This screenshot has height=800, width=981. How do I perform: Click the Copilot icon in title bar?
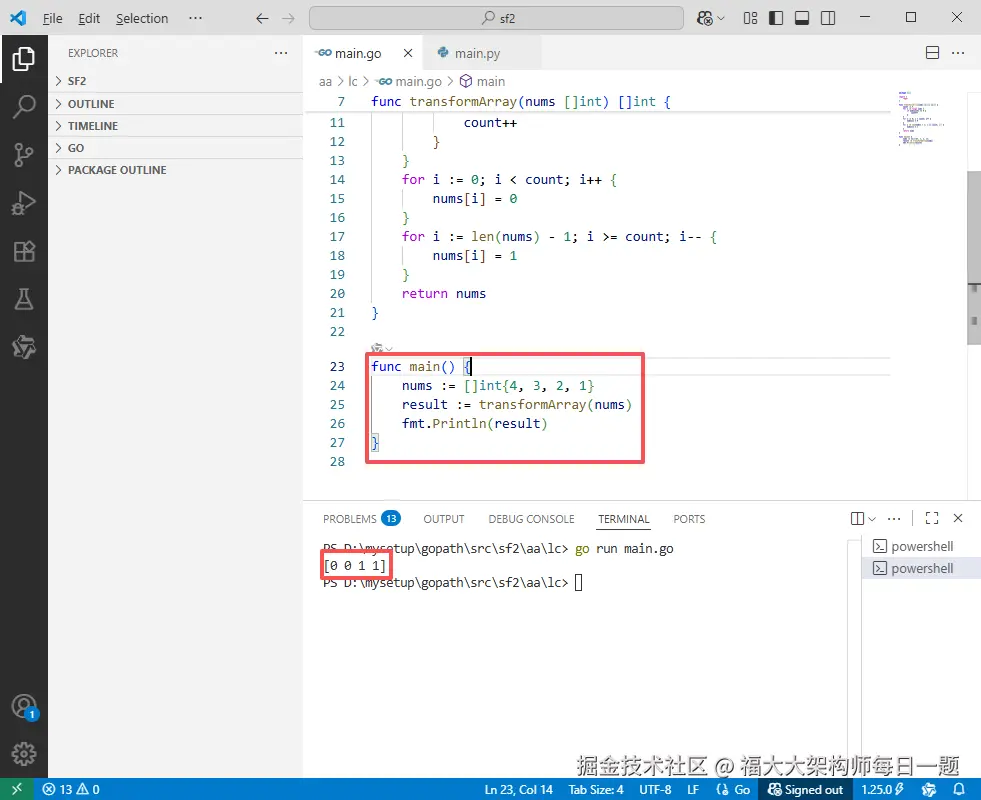tap(705, 18)
